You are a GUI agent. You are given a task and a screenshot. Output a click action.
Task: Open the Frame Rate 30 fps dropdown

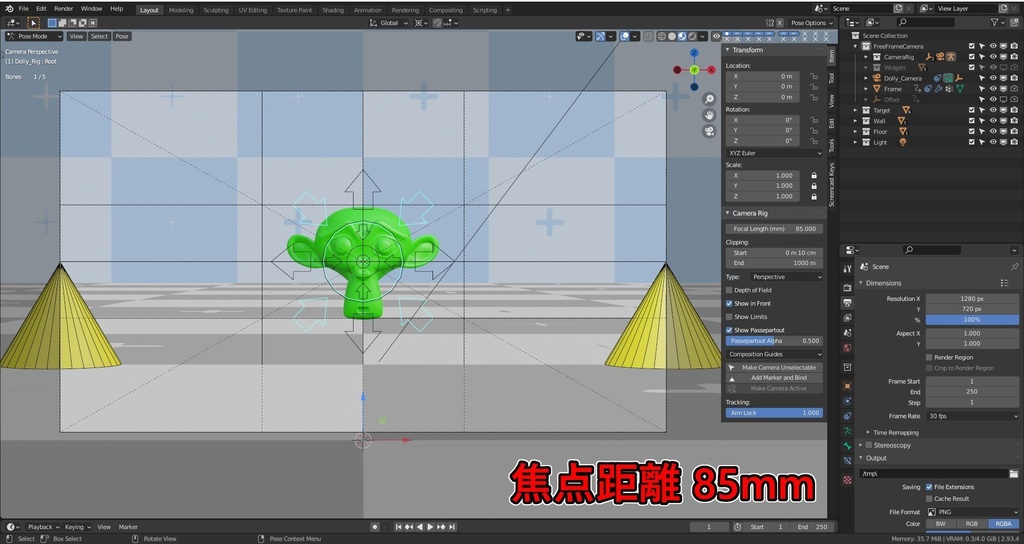(972, 416)
